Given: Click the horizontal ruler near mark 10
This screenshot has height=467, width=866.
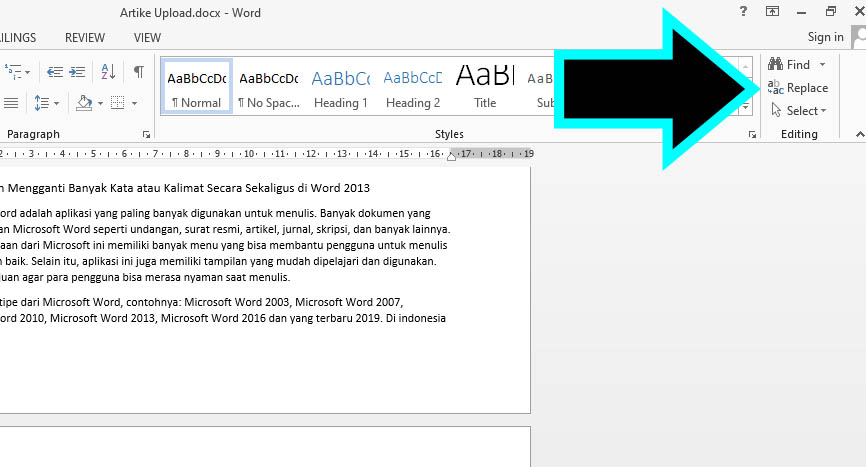Looking at the screenshot, I should point(249,153).
